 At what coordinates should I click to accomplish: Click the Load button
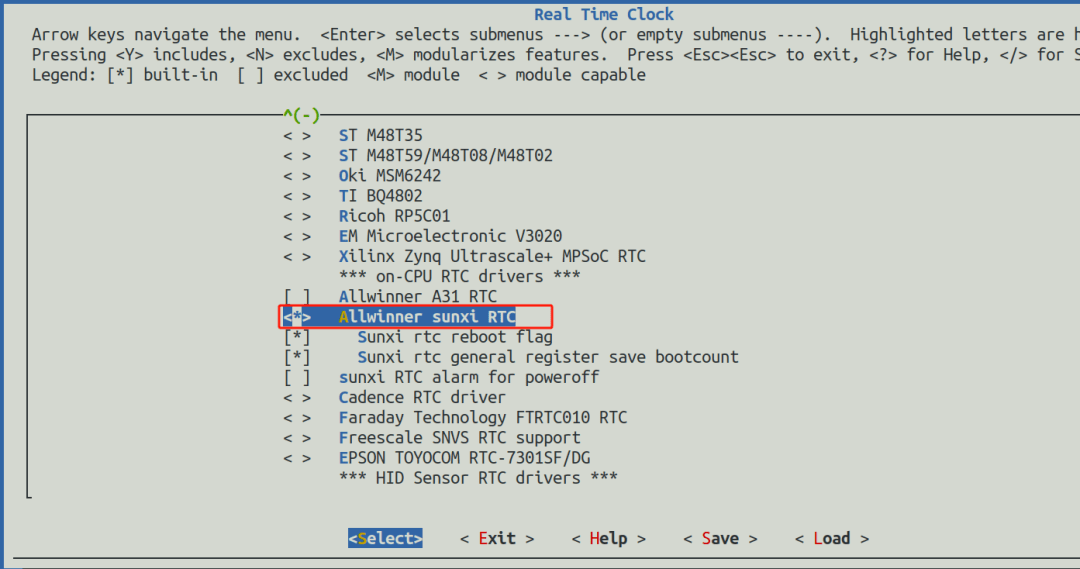pyautogui.click(x=832, y=539)
